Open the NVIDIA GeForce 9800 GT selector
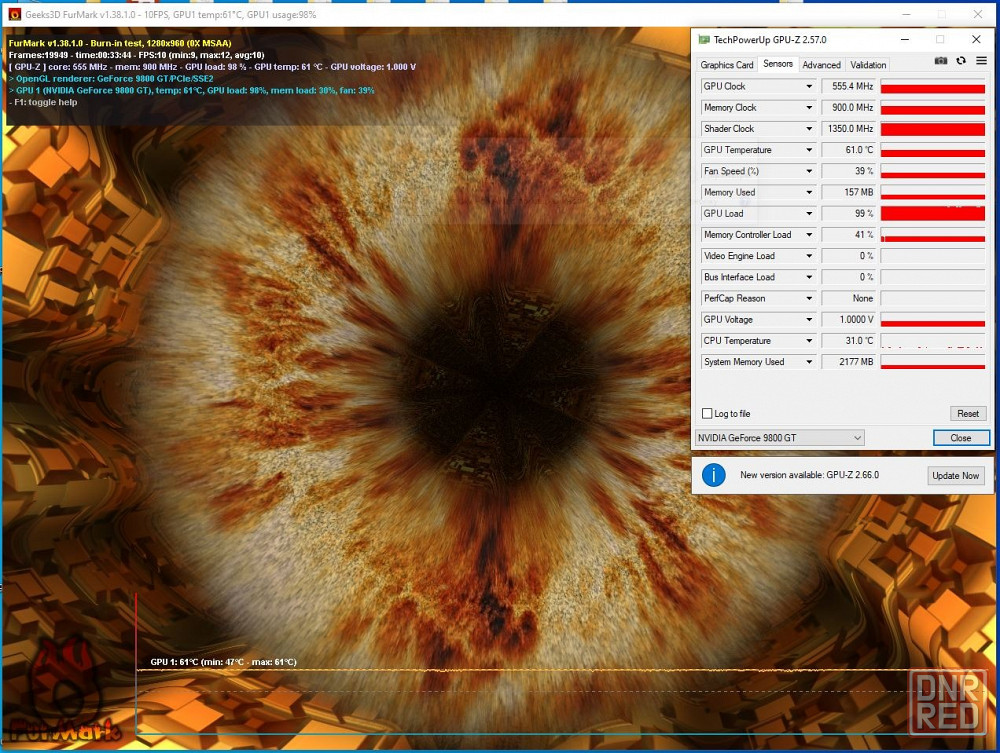This screenshot has width=1000, height=753. (779, 438)
